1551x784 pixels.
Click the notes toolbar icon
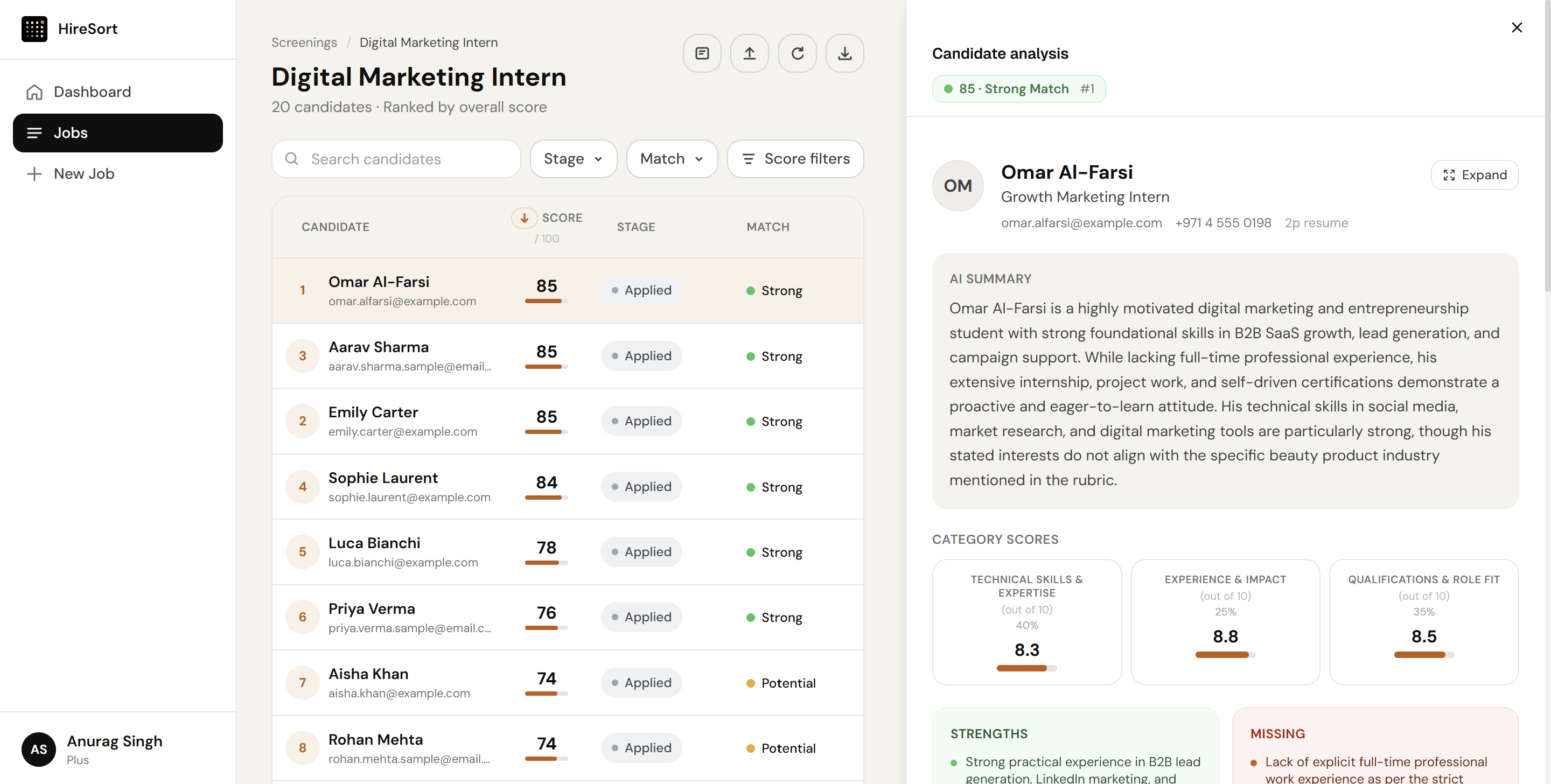702,54
